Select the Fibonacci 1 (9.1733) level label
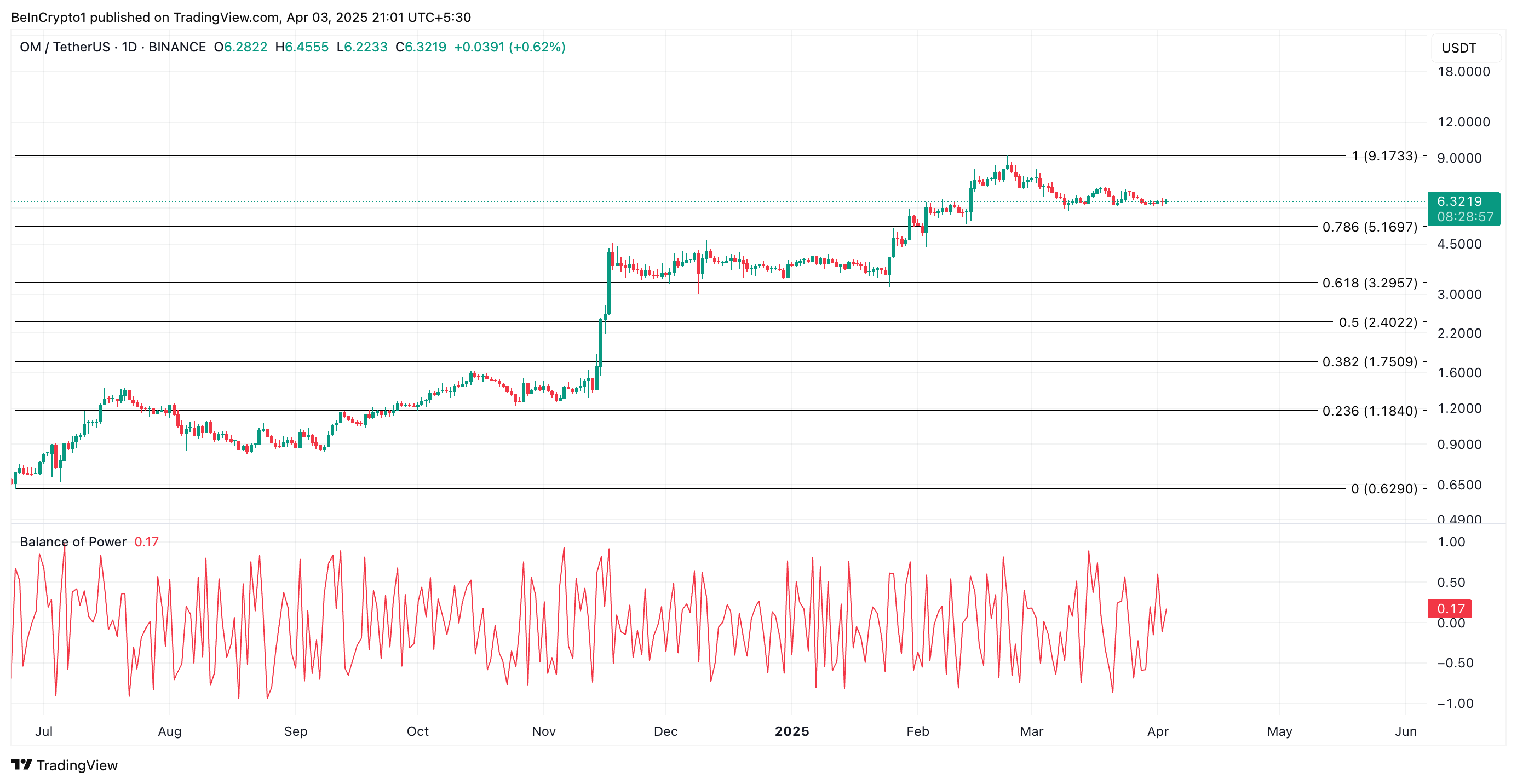The image size is (1517, 784). click(1384, 156)
